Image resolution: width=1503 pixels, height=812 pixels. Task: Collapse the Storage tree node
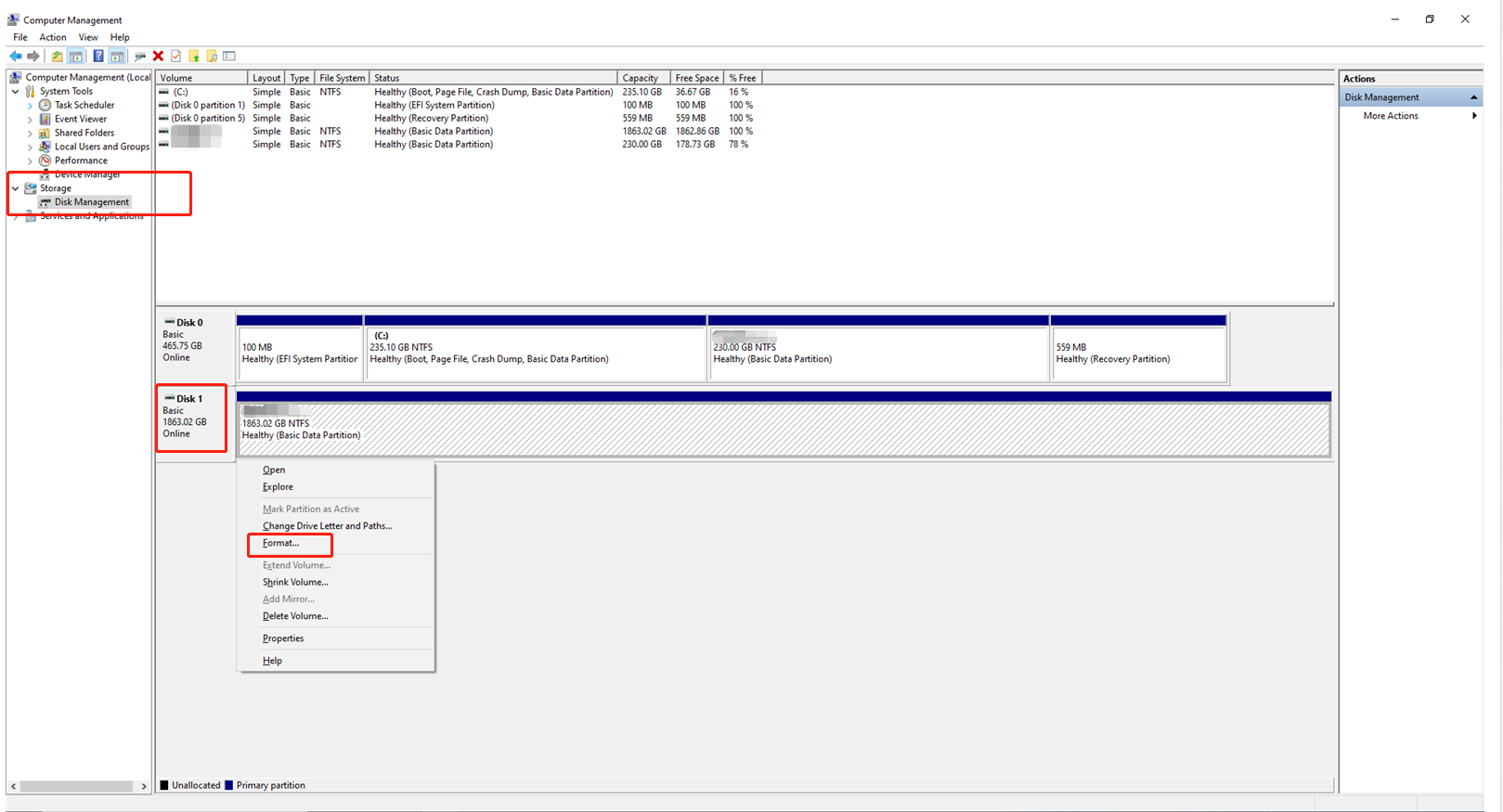coord(16,188)
